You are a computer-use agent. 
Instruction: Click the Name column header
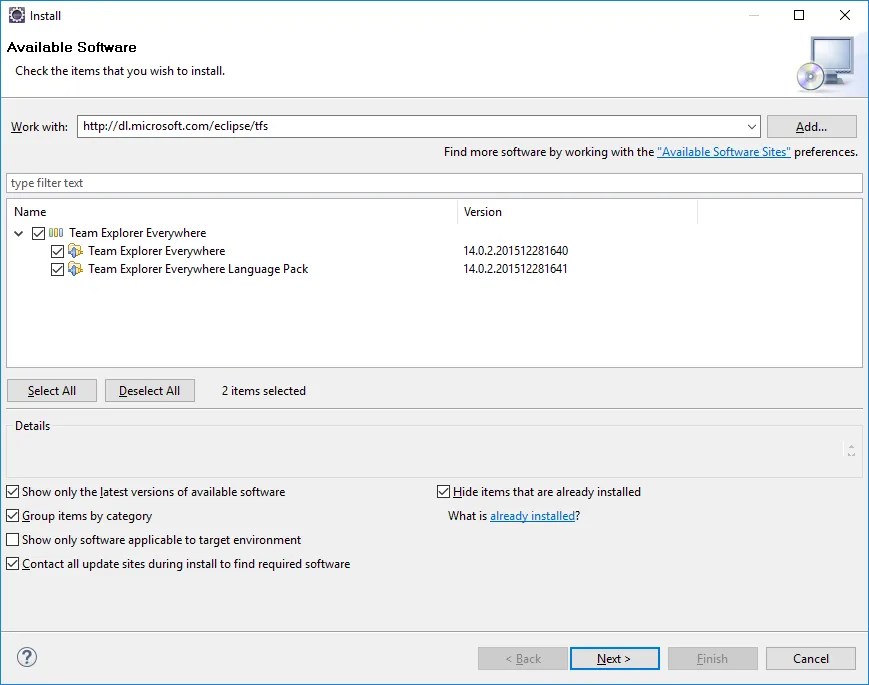click(232, 212)
